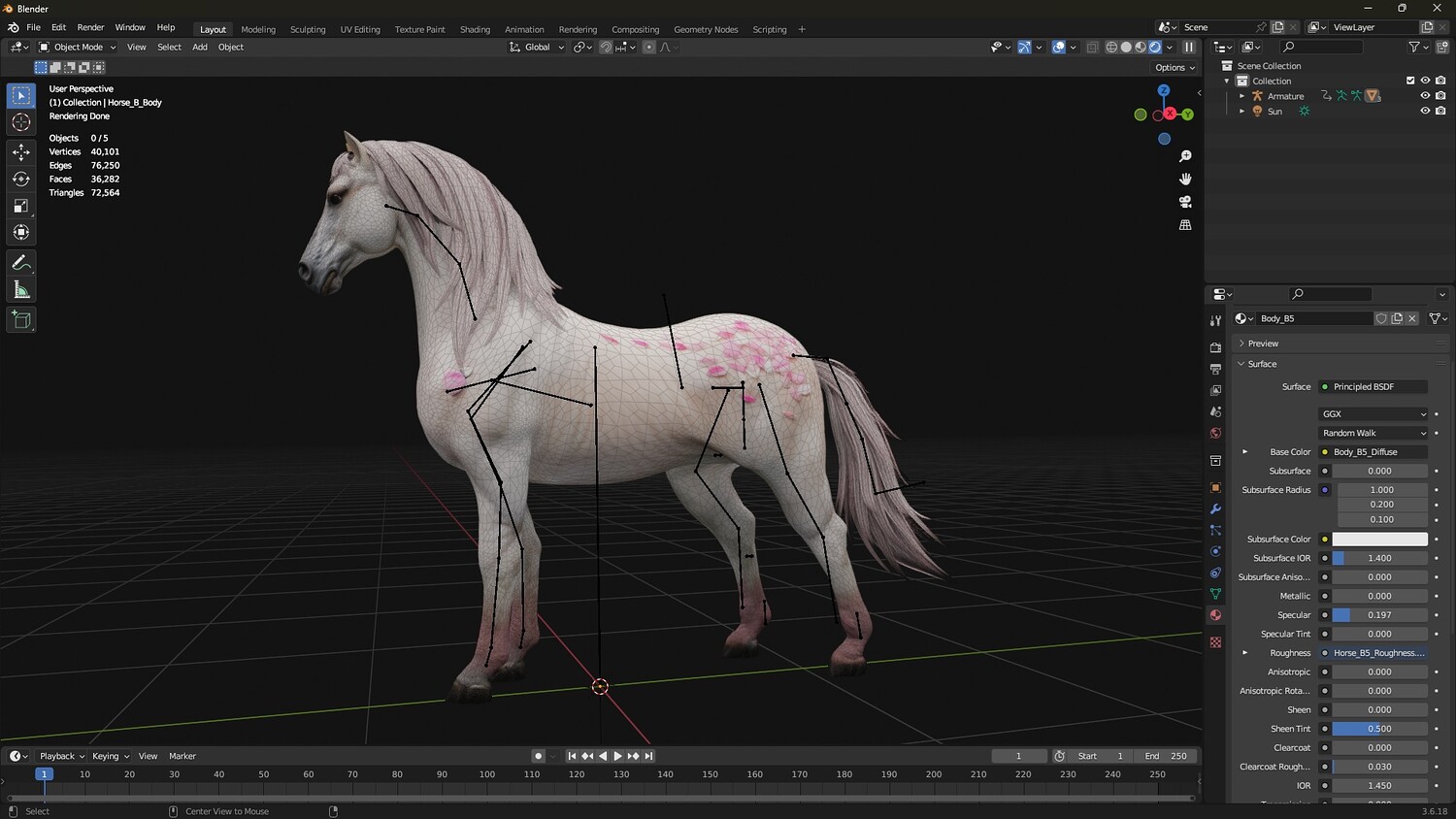Open the Object Mode dropdown
Screen dimensions: 1456x819
tap(78, 47)
